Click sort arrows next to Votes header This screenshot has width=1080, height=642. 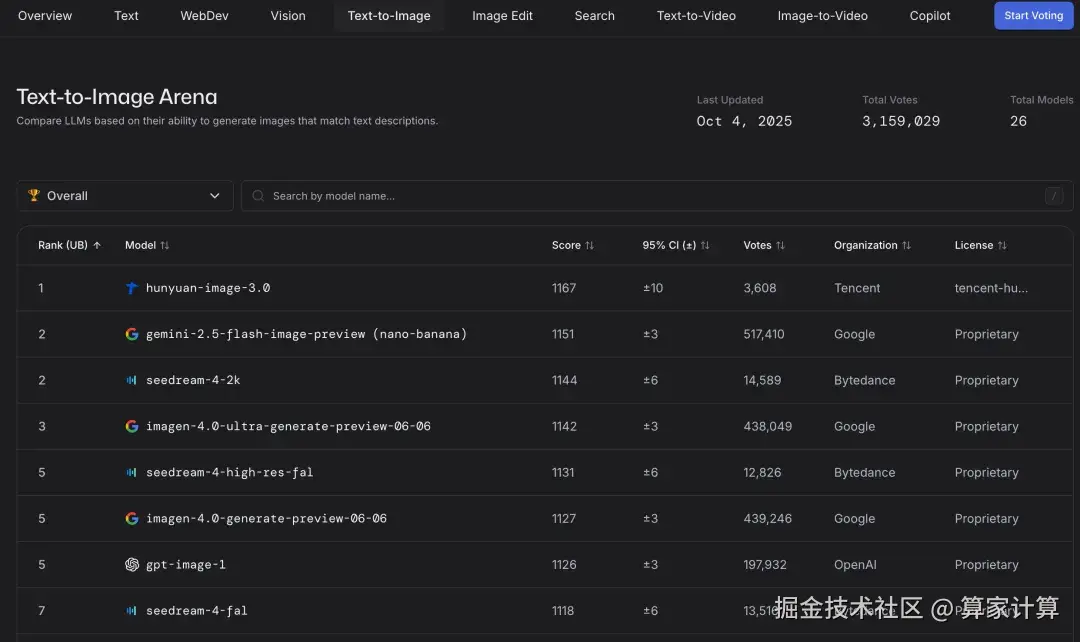point(780,245)
